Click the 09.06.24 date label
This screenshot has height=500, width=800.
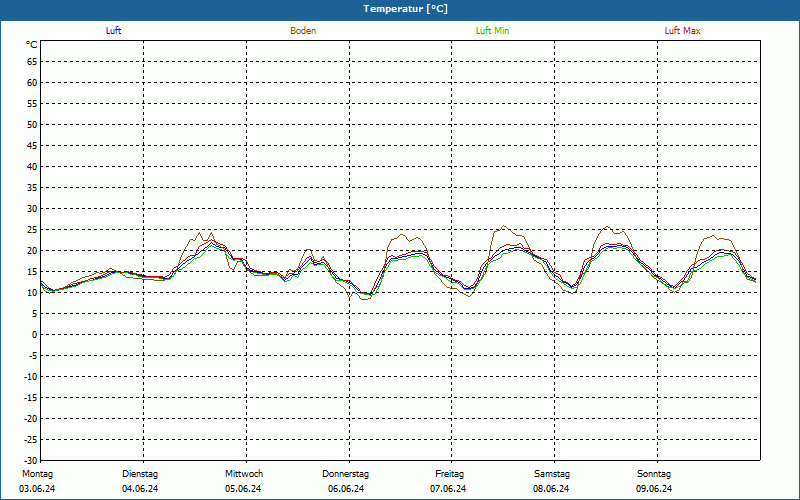654,489
